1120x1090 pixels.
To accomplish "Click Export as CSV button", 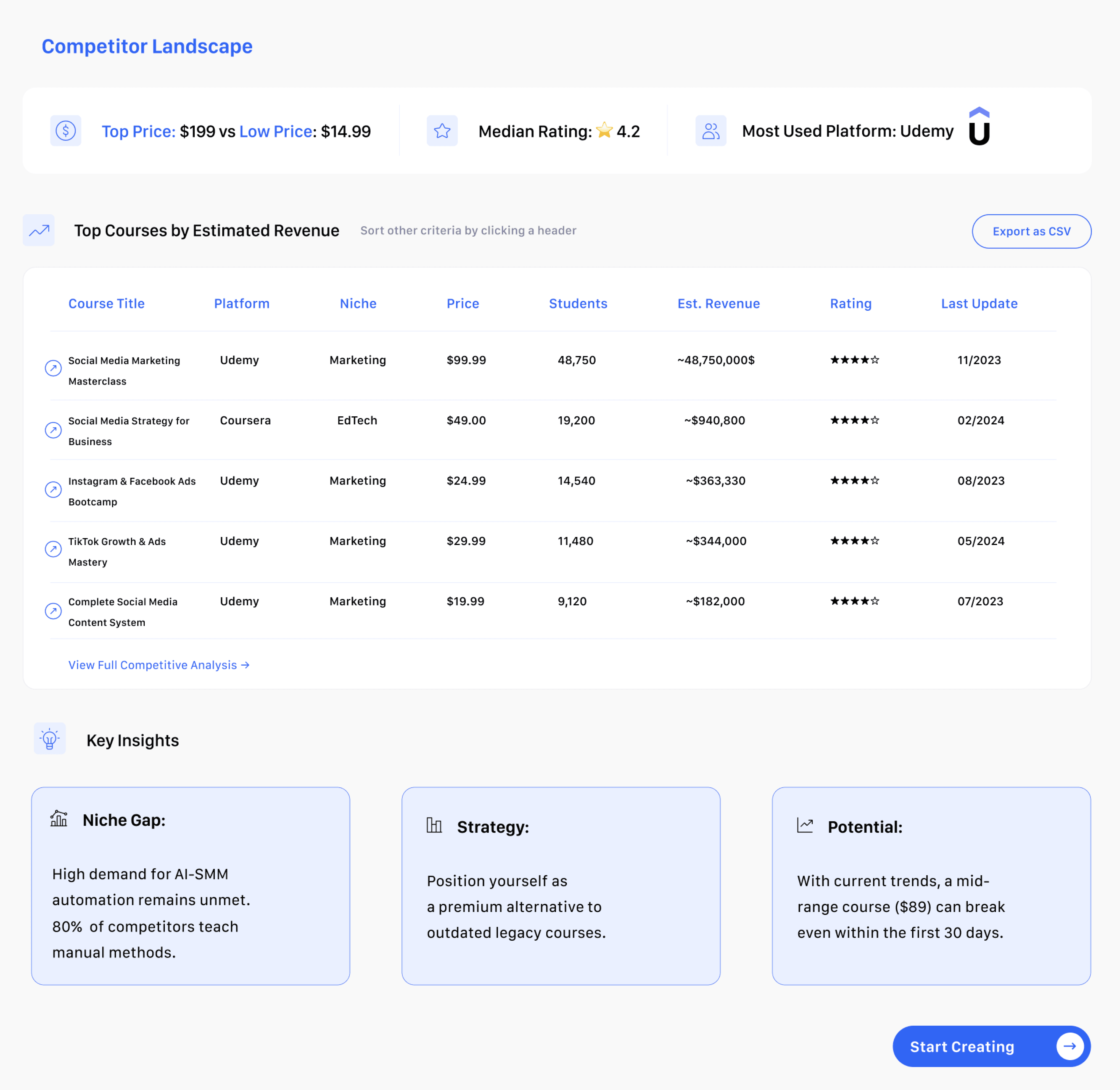I will (1031, 232).
